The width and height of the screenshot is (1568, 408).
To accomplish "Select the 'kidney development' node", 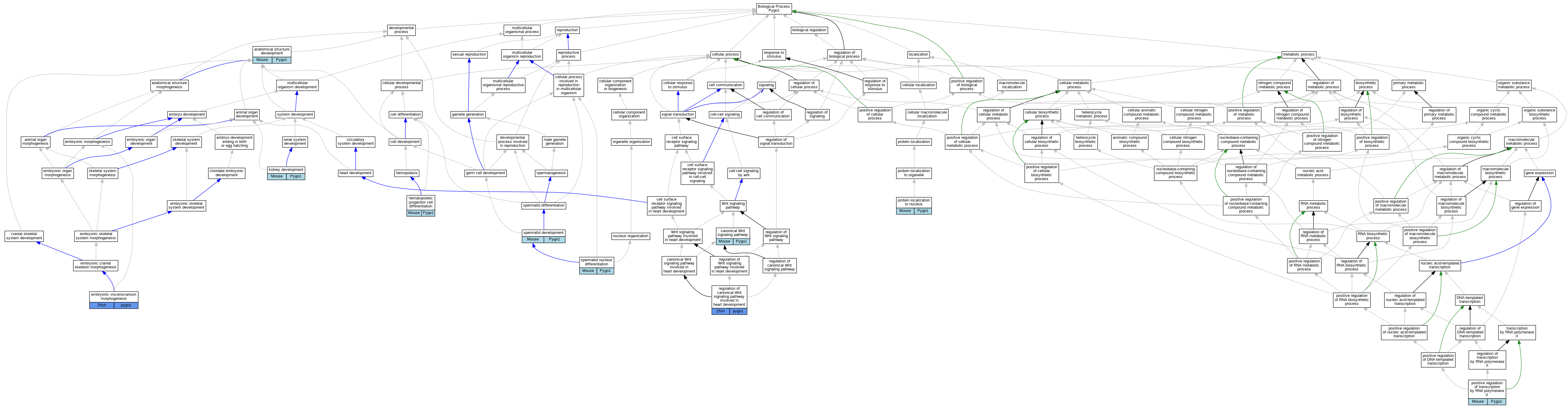I will [x=285, y=173].
